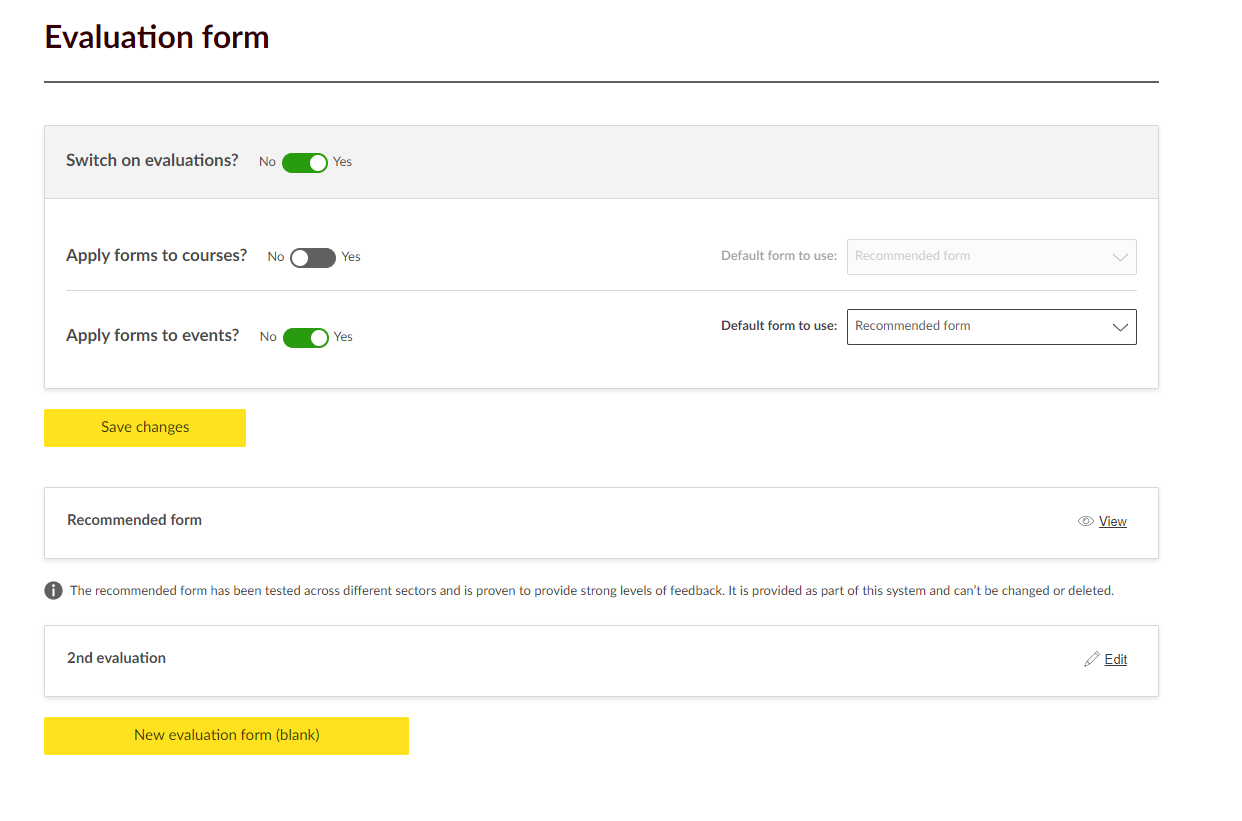Click the pencil icon beside Edit

point(1091,659)
